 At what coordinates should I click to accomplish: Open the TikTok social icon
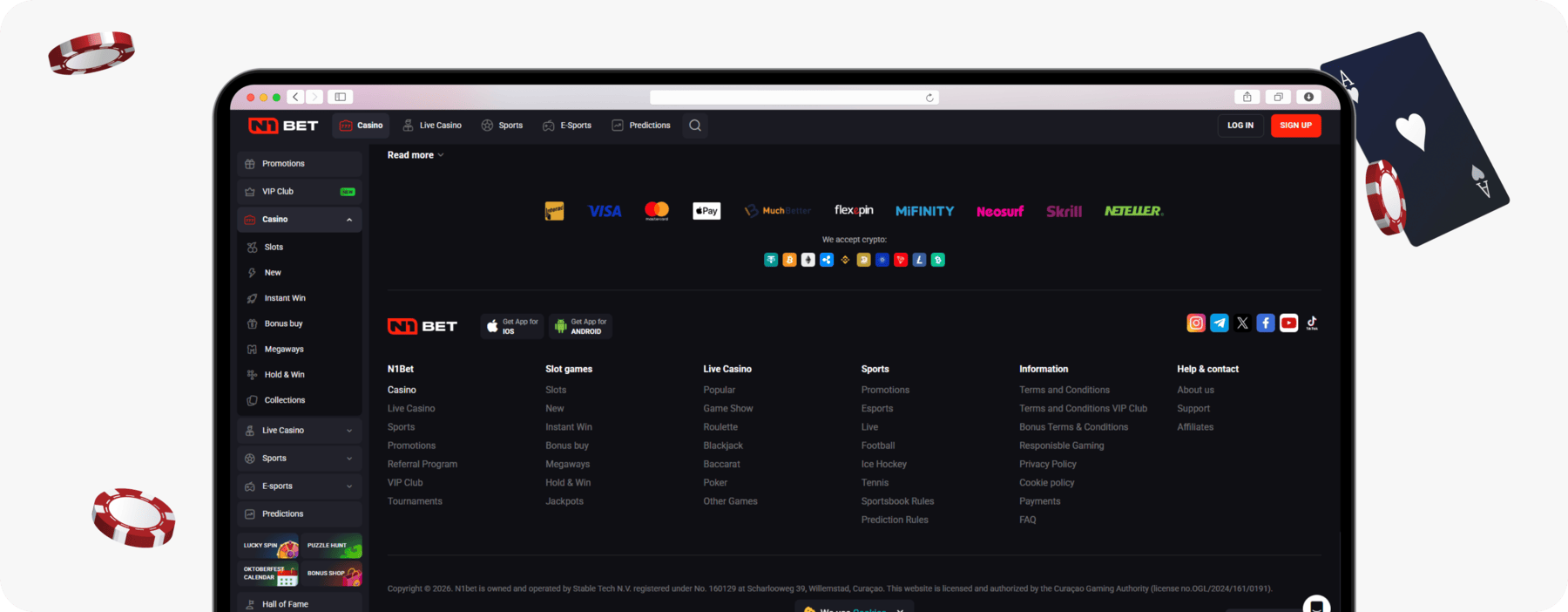[1312, 323]
